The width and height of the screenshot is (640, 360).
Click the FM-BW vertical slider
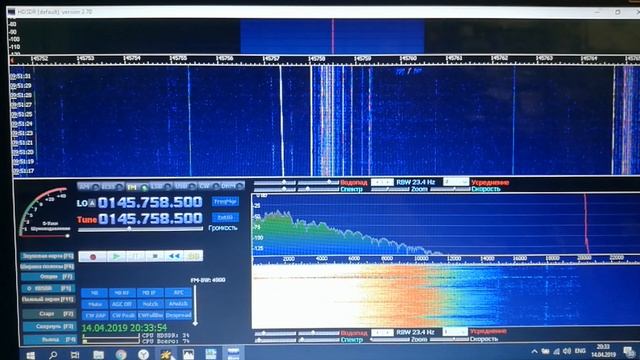point(195,304)
